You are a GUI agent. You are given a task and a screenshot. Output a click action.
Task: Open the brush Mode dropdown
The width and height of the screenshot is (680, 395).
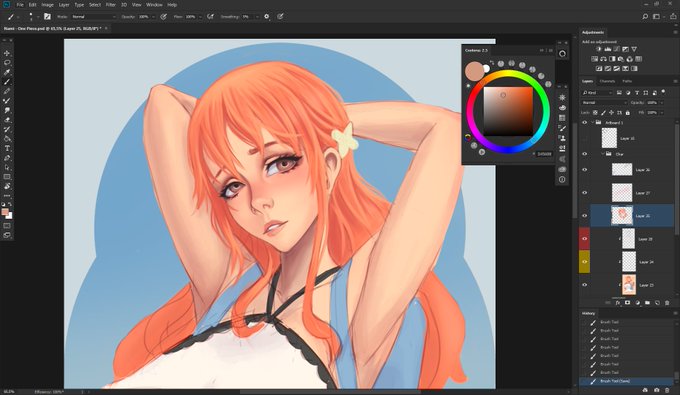(x=94, y=16)
